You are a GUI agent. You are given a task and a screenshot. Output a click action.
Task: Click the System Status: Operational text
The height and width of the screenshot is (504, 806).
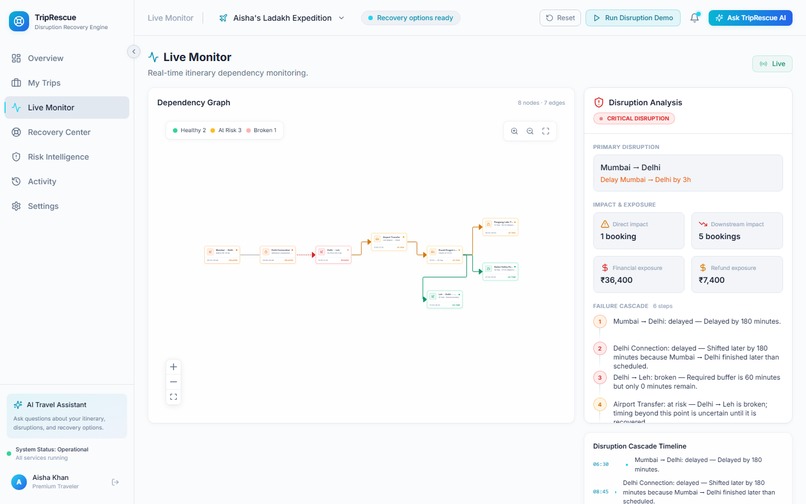tap(52, 449)
